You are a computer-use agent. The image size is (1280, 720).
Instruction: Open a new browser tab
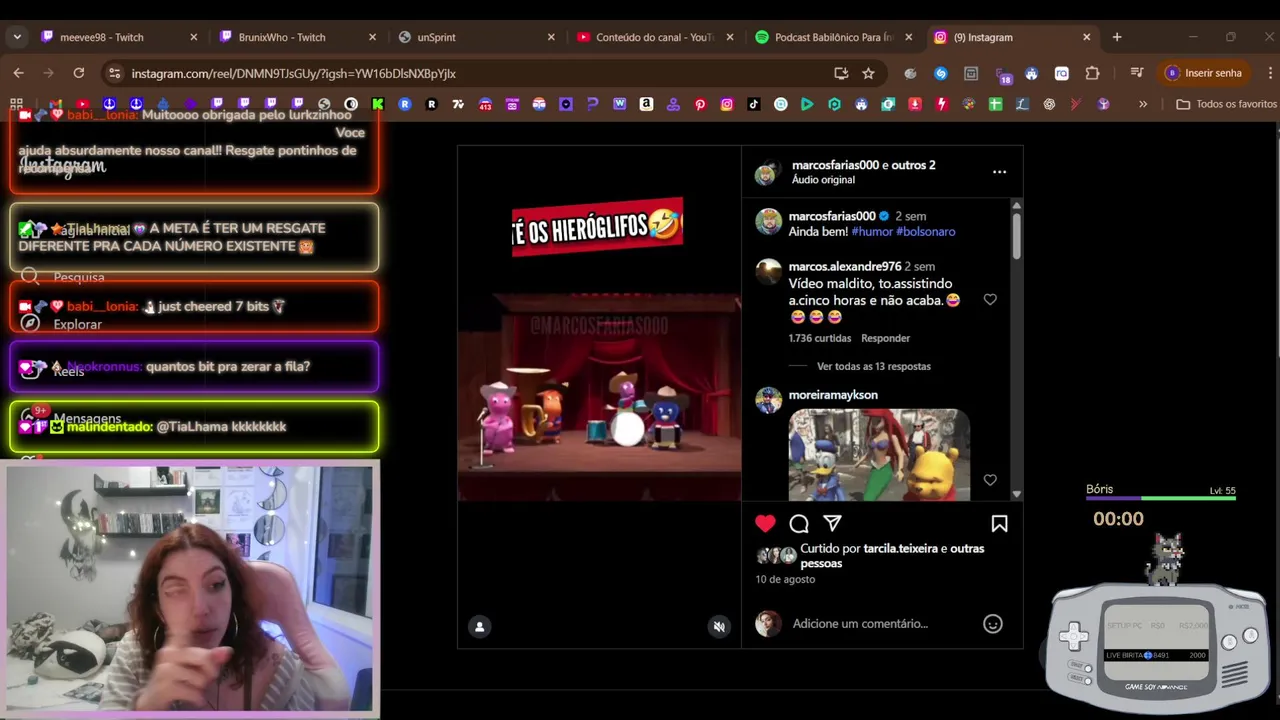pyautogui.click(x=1117, y=37)
